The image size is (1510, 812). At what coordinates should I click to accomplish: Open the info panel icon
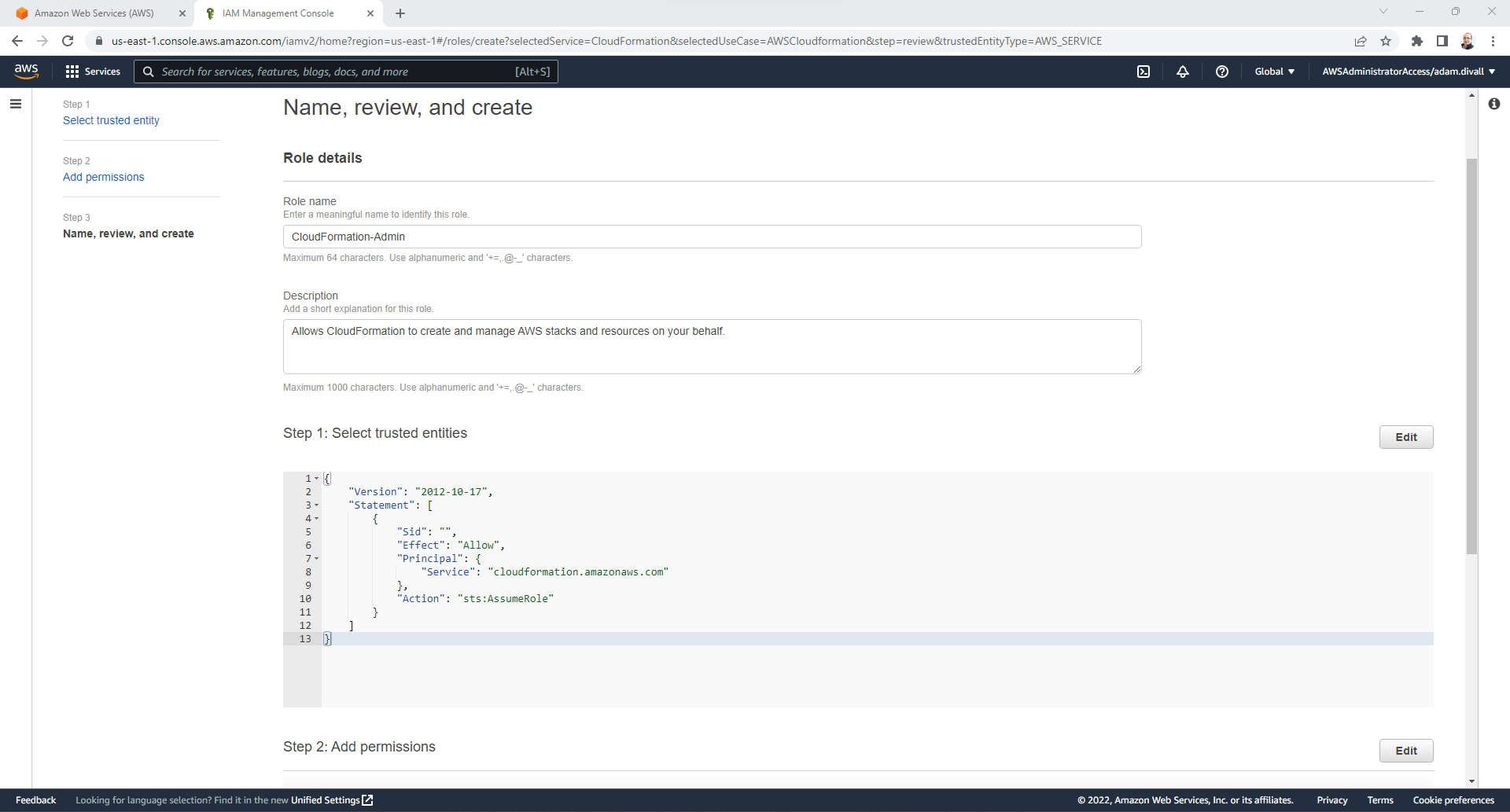(x=1494, y=104)
